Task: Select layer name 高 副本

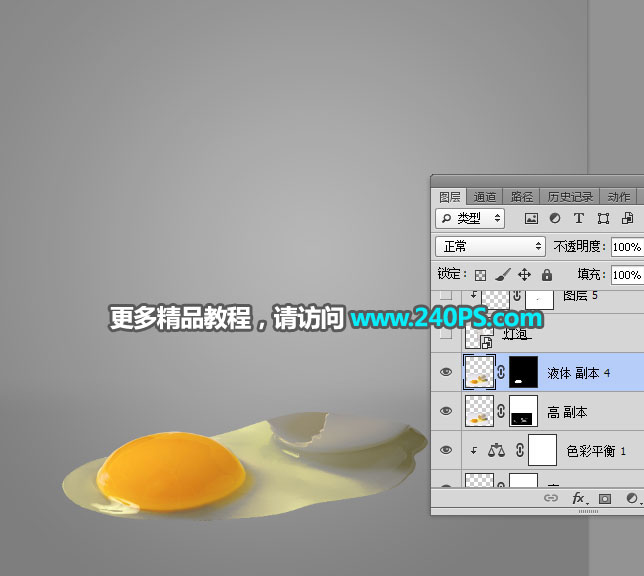Action: coord(567,412)
